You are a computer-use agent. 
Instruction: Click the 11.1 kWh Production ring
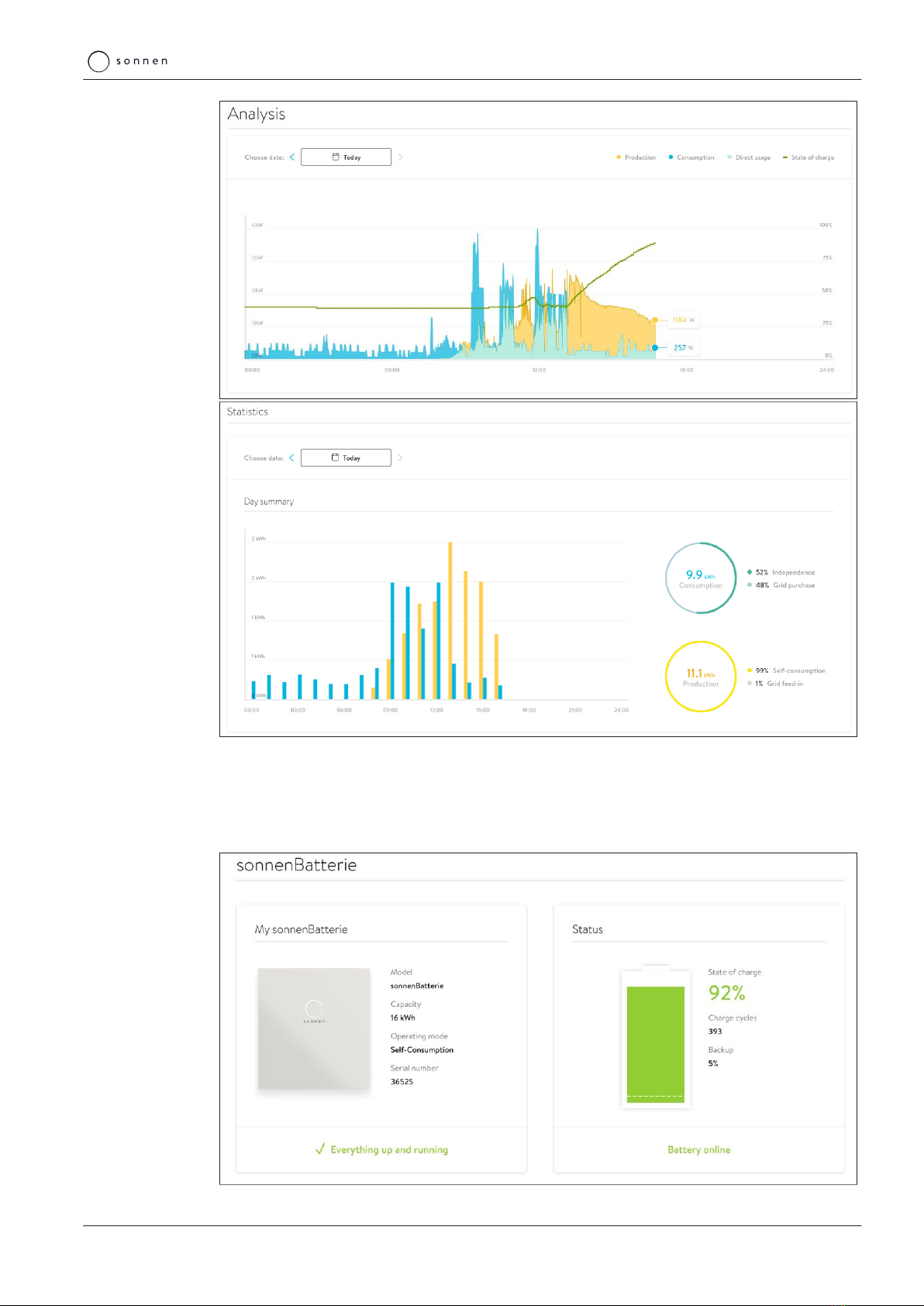coord(701,677)
